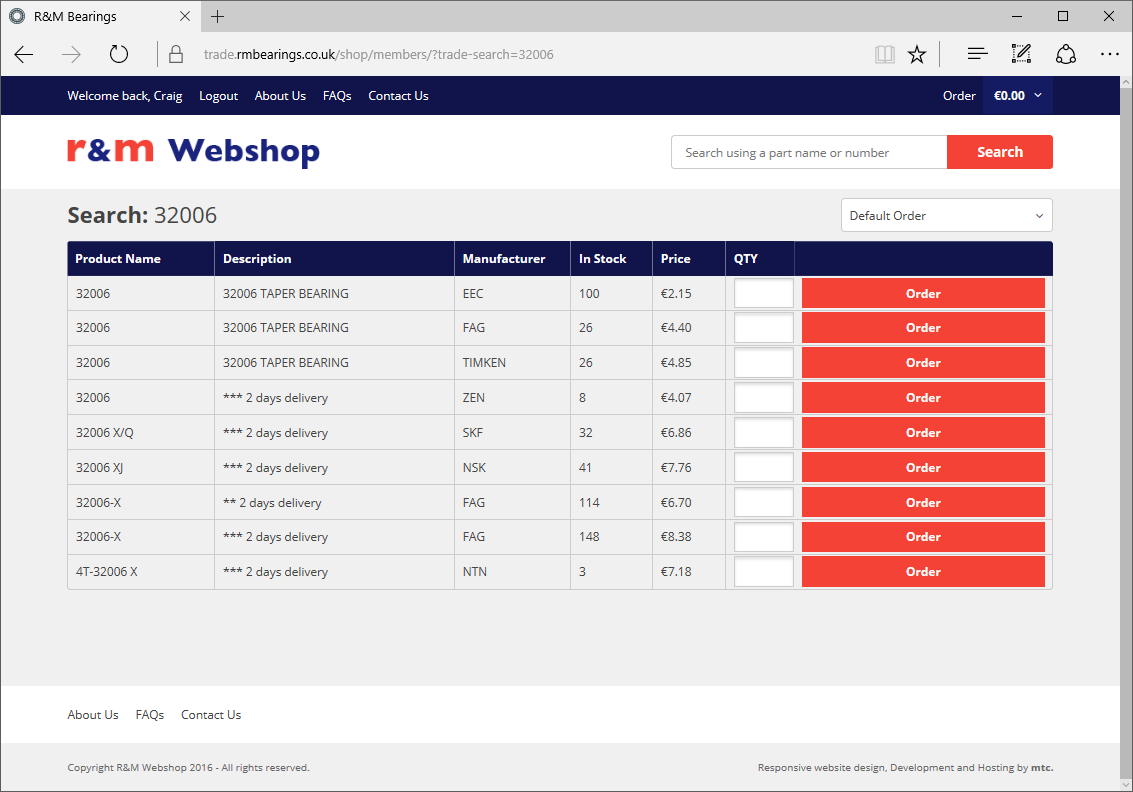The height and width of the screenshot is (792, 1133).
Task: Open Contact Us in top navigation
Action: [398, 95]
